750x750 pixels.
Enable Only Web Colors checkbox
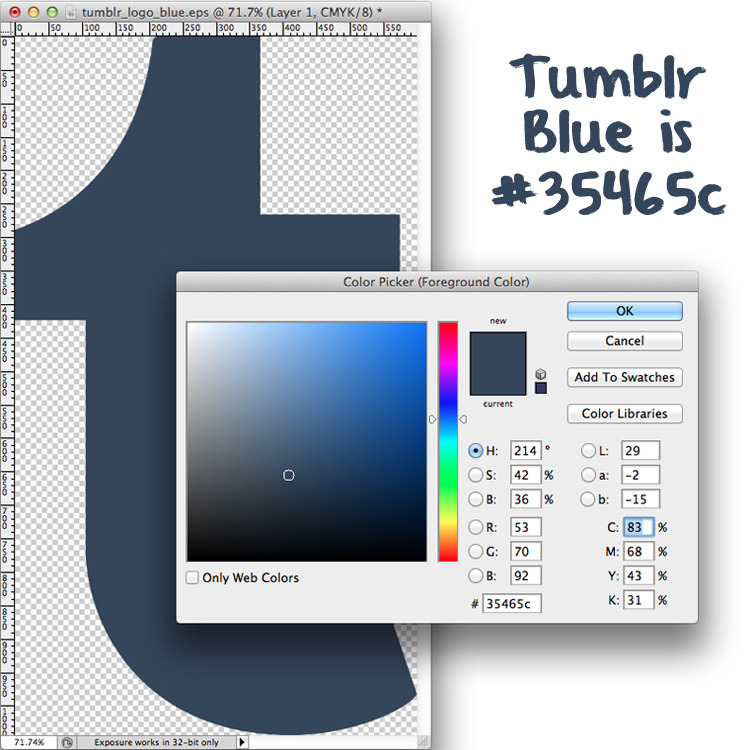(x=192, y=577)
